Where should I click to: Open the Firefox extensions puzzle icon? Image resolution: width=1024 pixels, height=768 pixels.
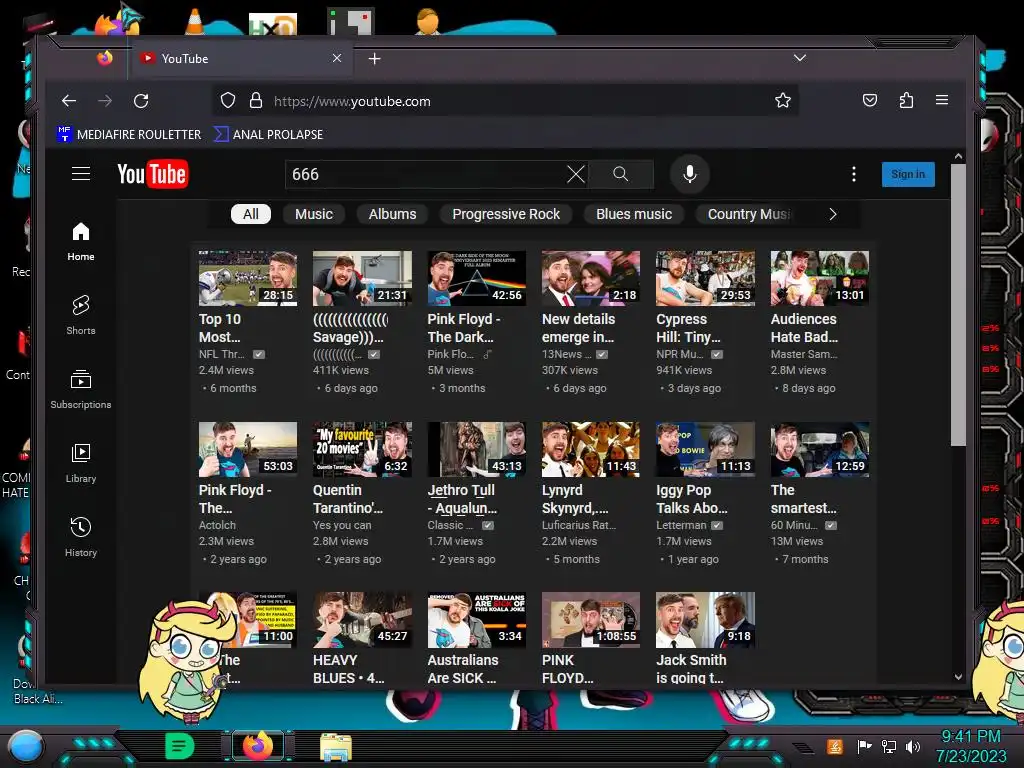(x=906, y=100)
